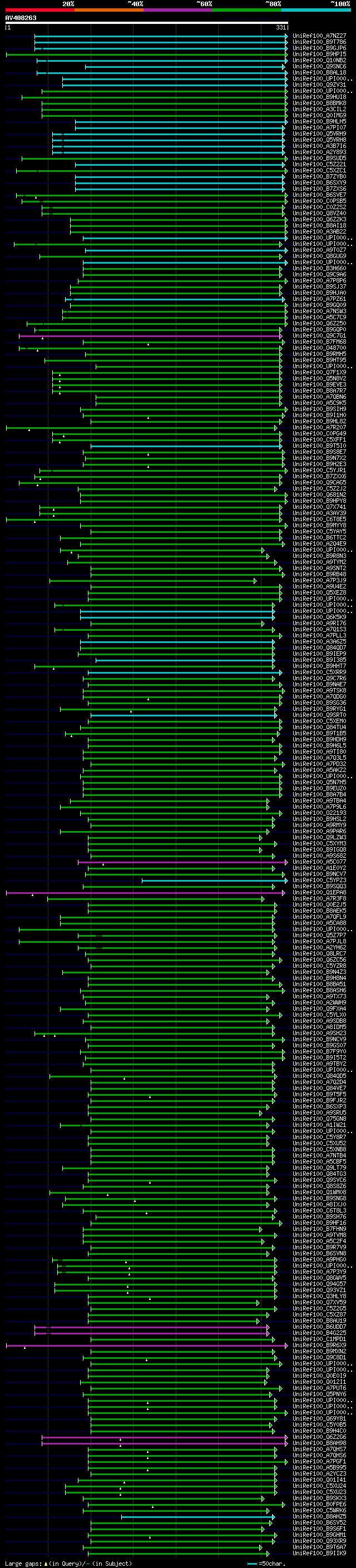
Task: Click the UniRef100_Q9ZV31 label
Action: coord(319,85)
